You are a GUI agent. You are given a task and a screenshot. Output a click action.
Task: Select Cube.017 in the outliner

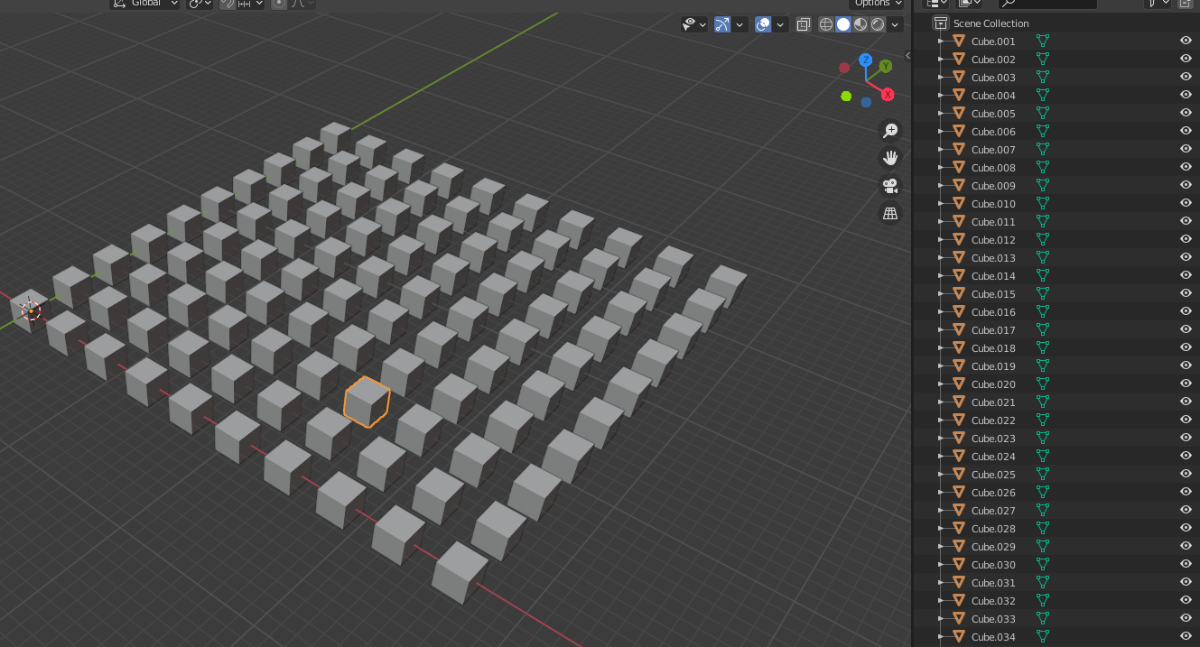coord(993,330)
